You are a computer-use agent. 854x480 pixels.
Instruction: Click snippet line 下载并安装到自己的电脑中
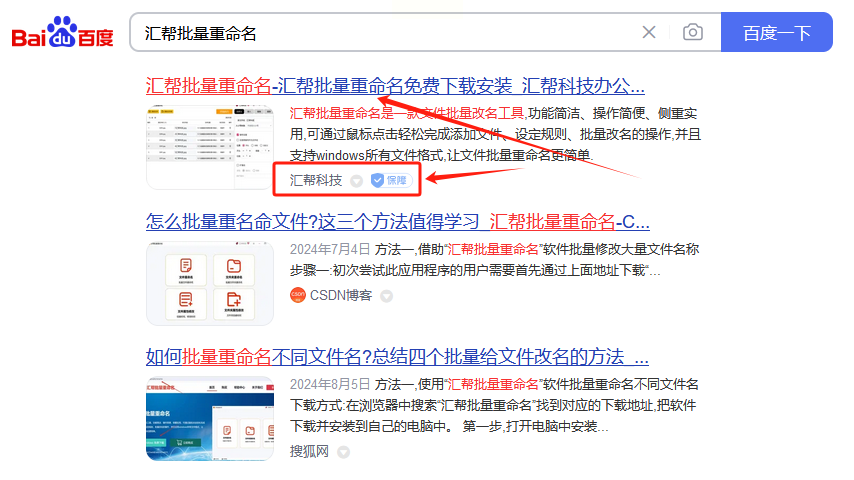(449, 427)
